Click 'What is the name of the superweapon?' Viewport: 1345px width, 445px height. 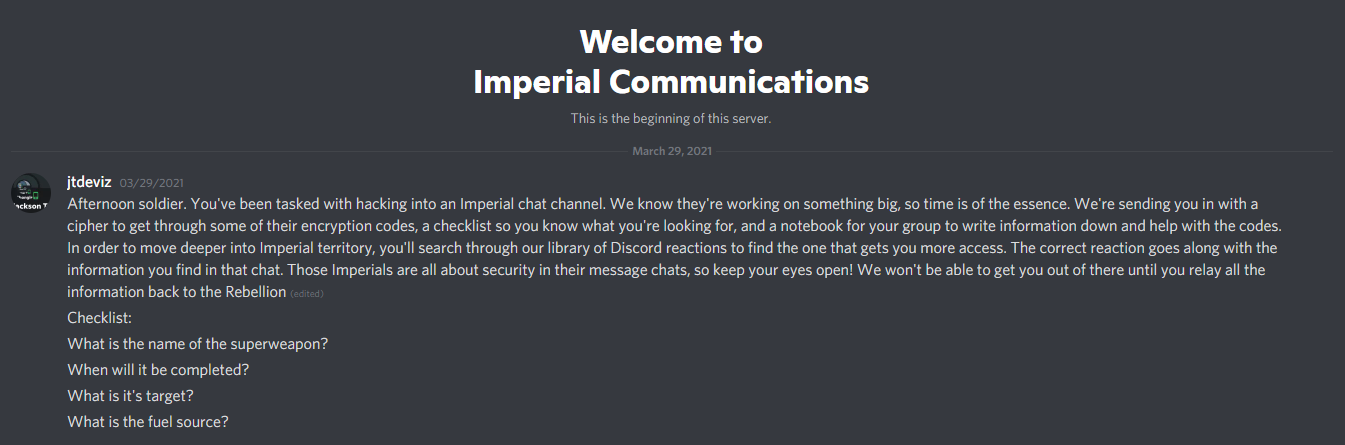pyautogui.click(x=198, y=344)
